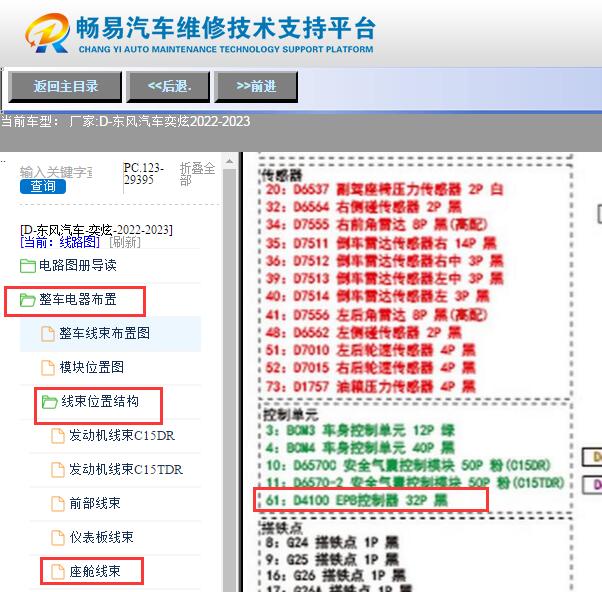This screenshot has width=602, height=592.
Task: Click 39: D7513 倒车雷达传感器左中 entry
Action: click(384, 279)
